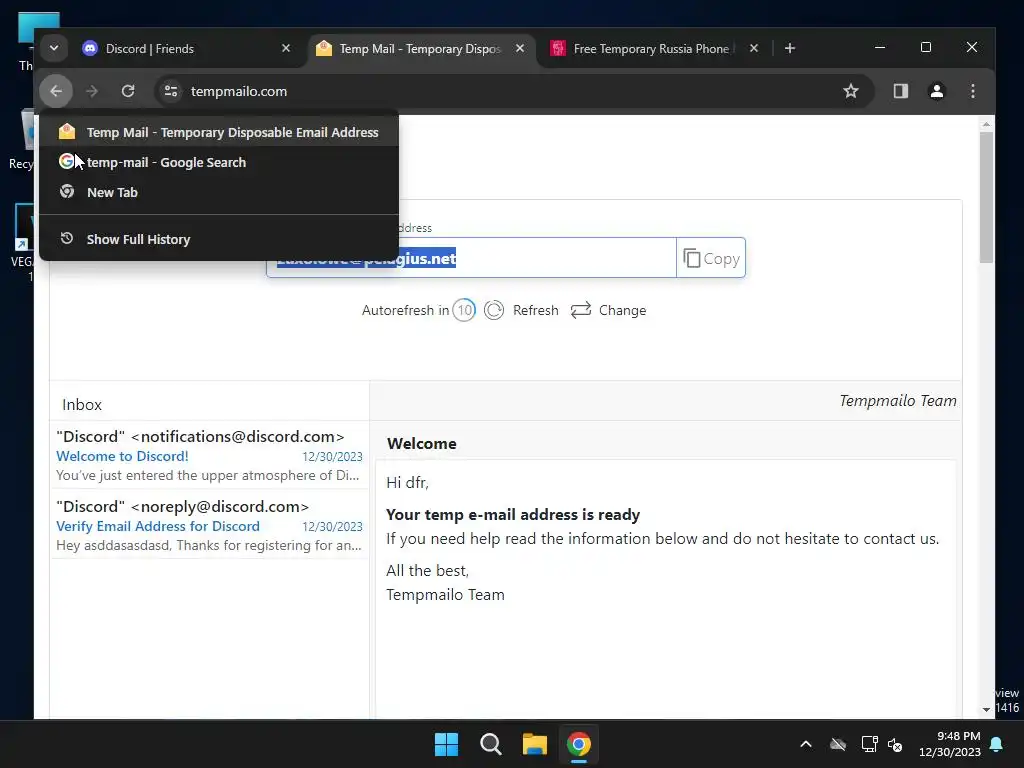Choose Show Full History
The height and width of the screenshot is (768, 1024).
click(x=219, y=240)
